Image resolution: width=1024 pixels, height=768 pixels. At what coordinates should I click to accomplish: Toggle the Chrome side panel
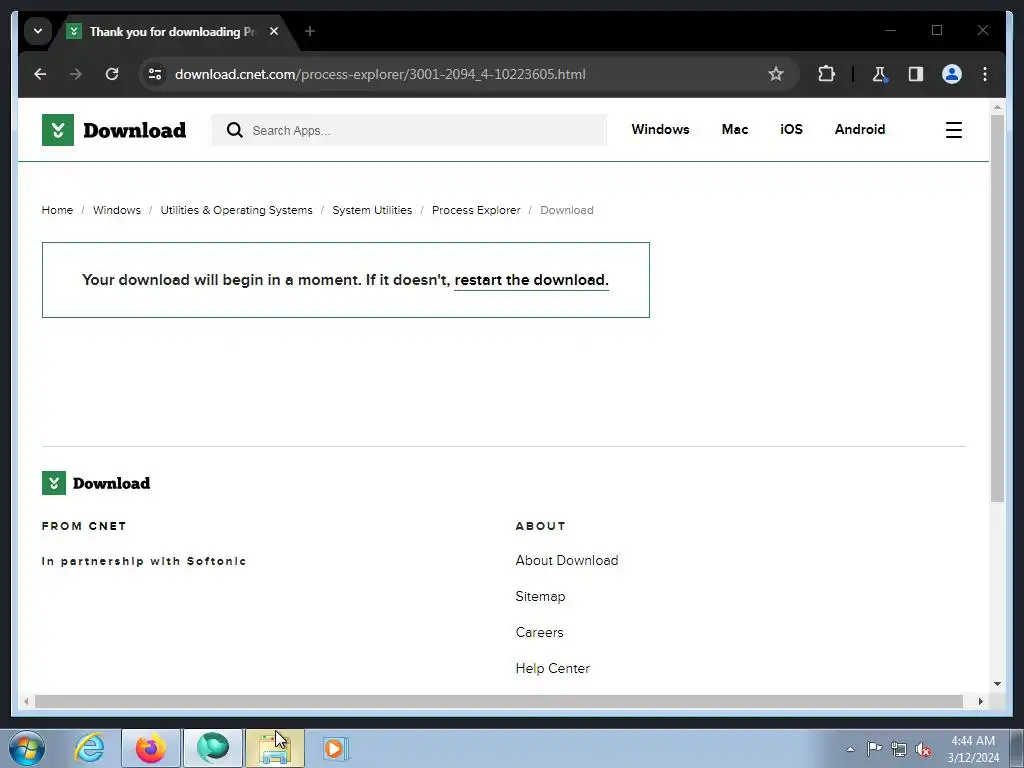tap(916, 74)
